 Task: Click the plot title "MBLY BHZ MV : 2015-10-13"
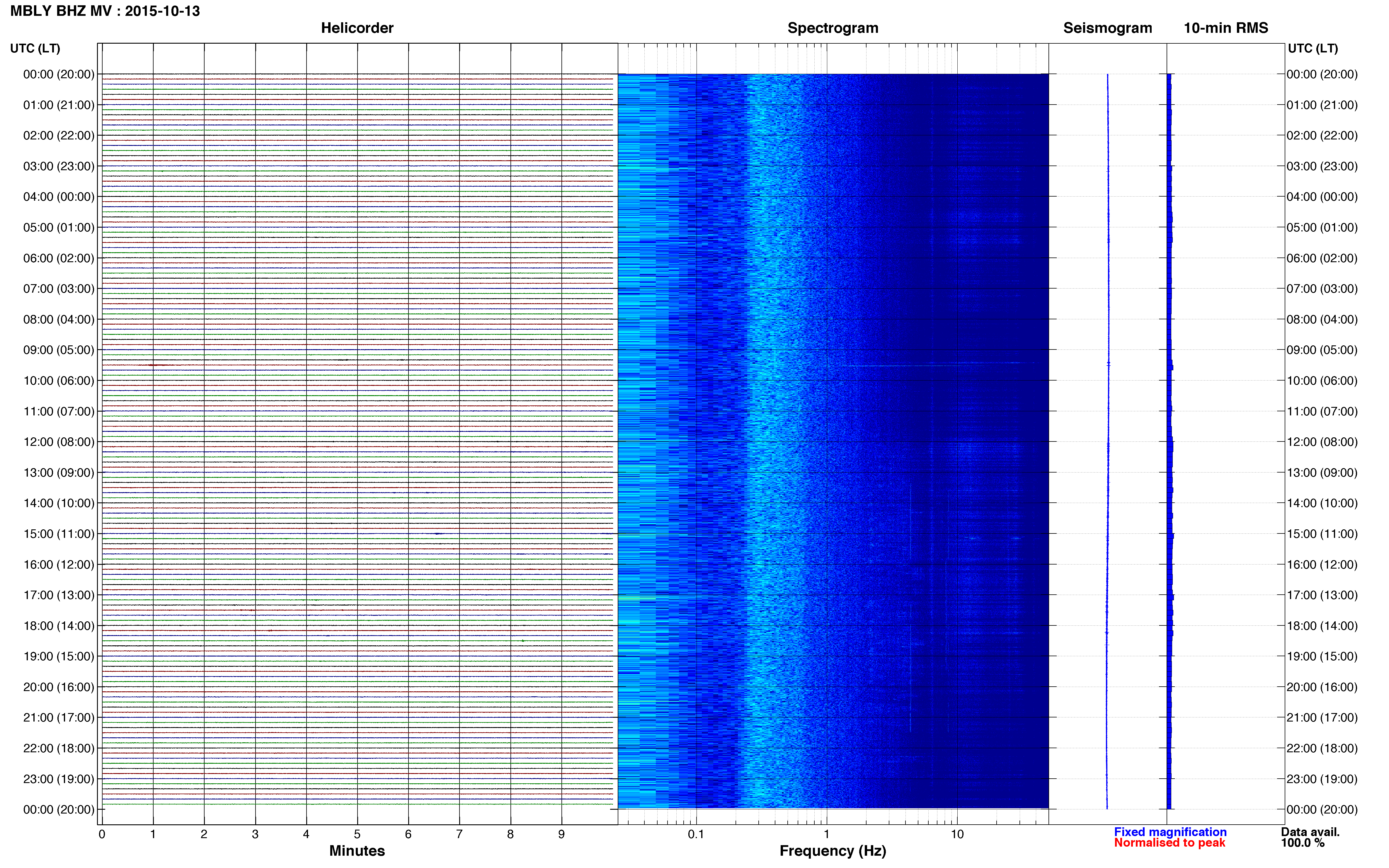(105, 11)
